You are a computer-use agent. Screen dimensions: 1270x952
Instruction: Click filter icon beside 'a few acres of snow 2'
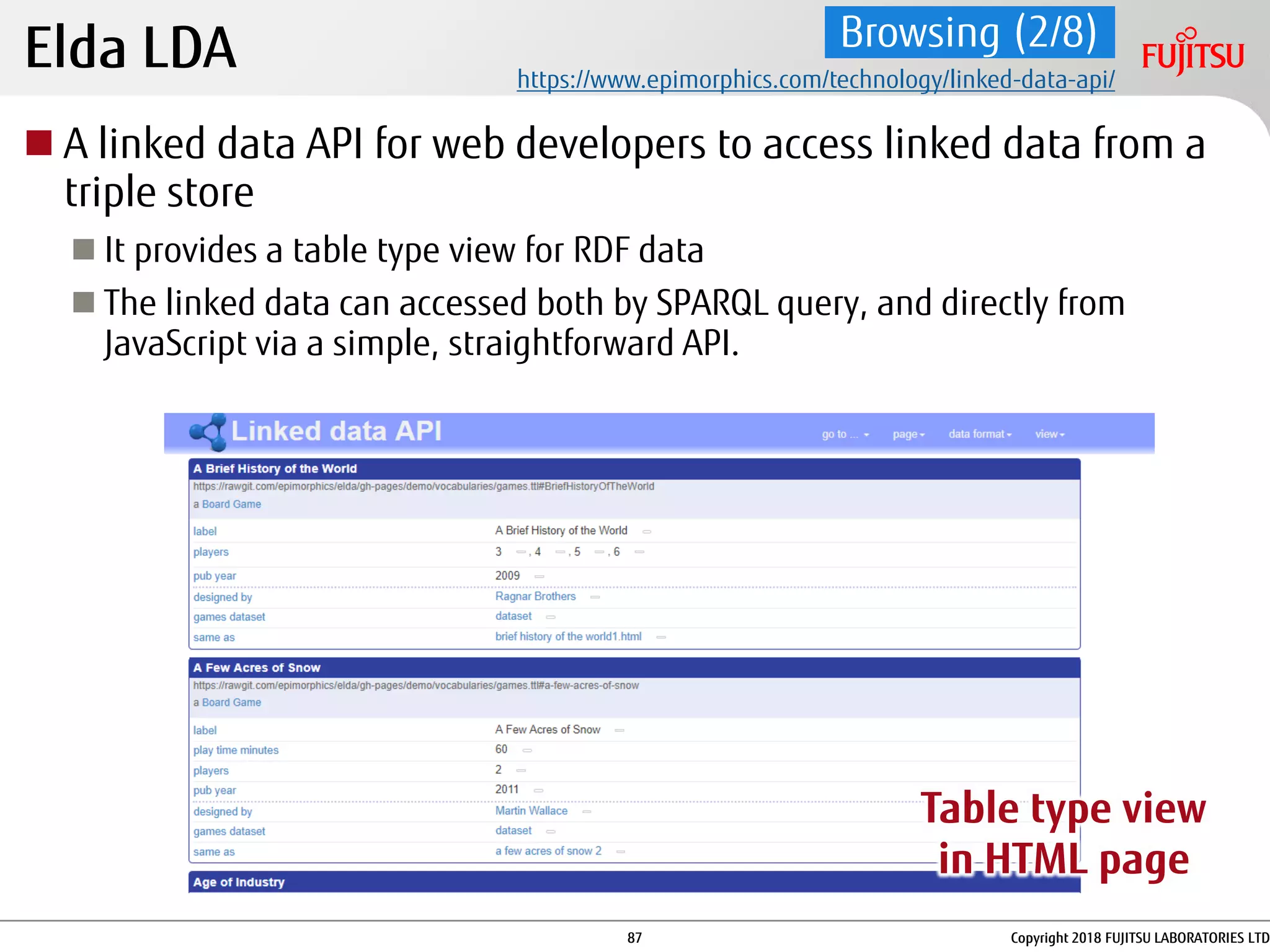point(621,852)
